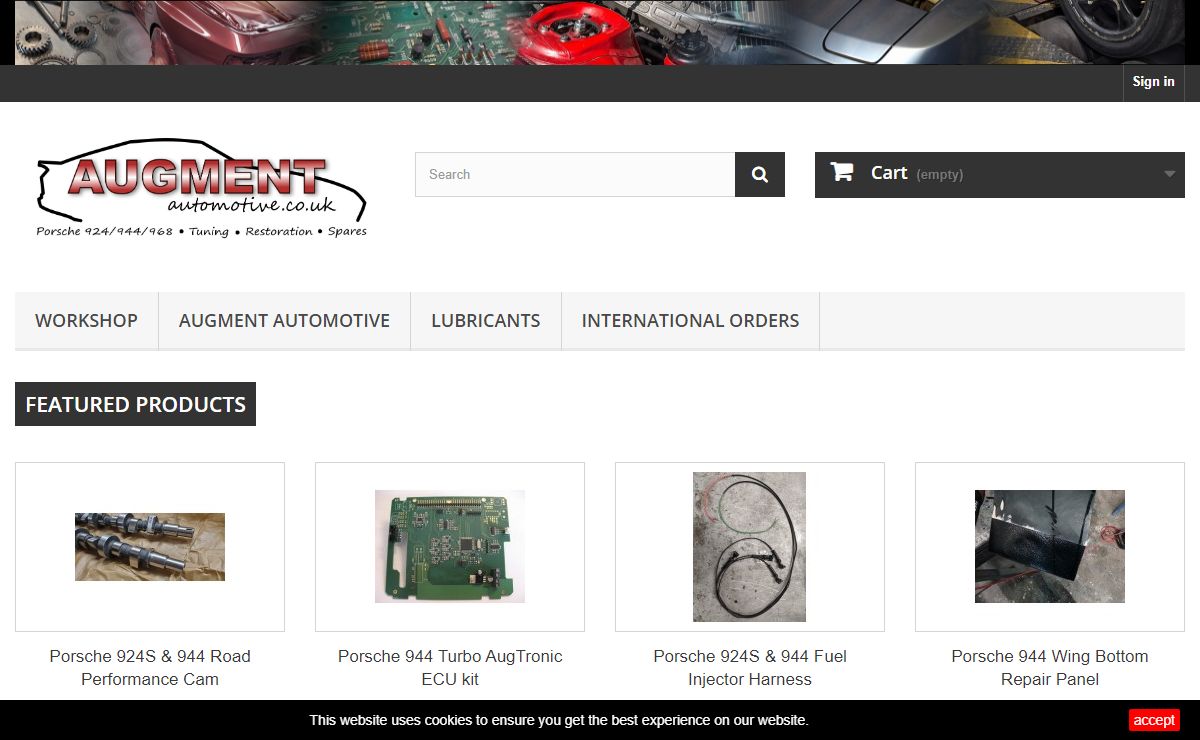Open Porsche 944 Wing Bottom Repair Panel link

[x=1050, y=668]
